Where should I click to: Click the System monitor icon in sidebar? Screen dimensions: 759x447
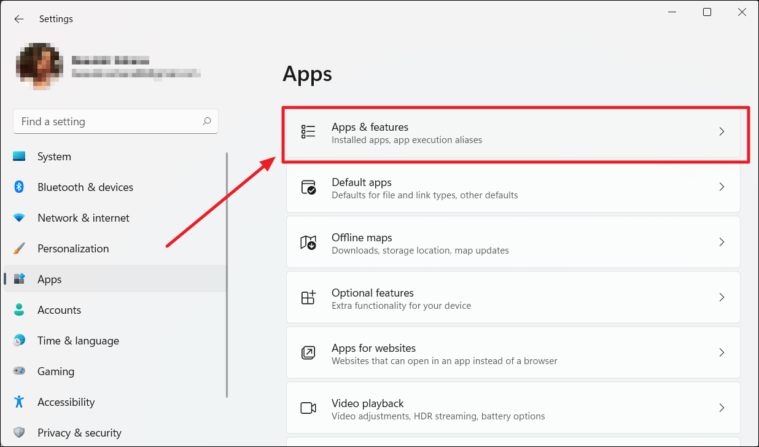pyautogui.click(x=19, y=156)
